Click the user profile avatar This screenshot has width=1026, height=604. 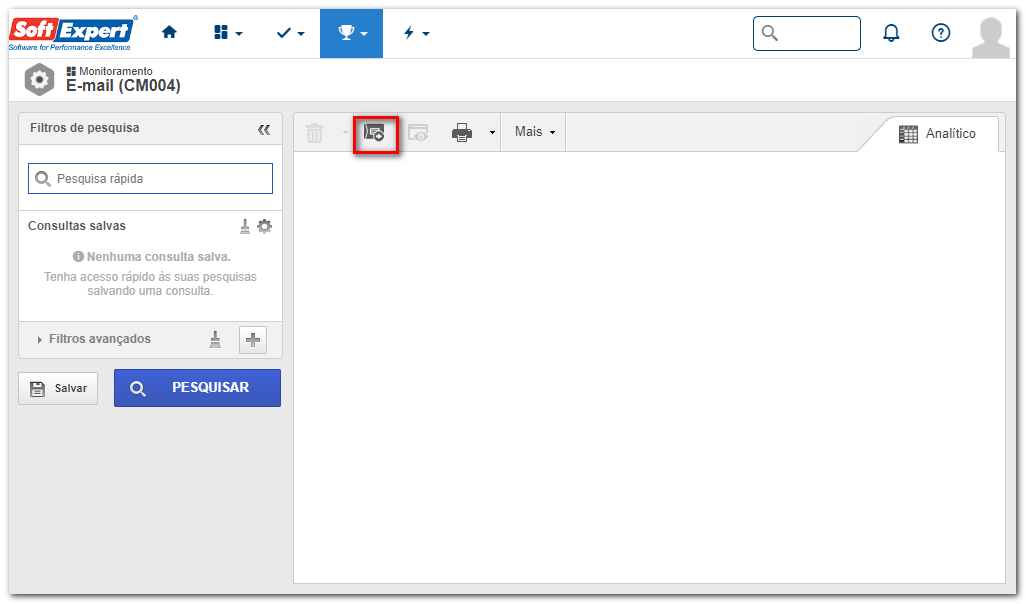click(x=991, y=37)
